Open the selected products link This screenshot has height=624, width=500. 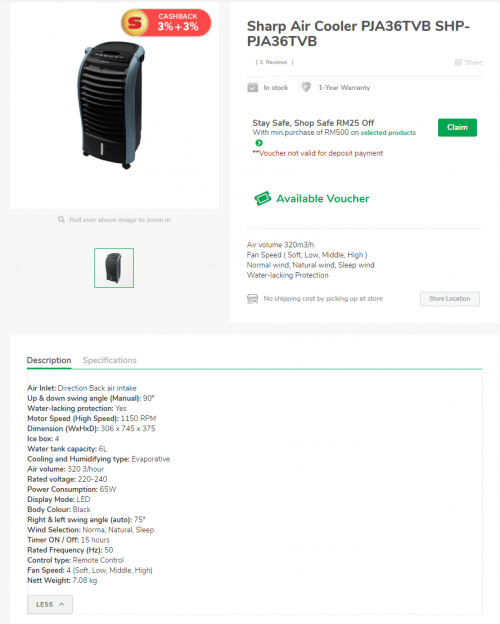(388, 133)
